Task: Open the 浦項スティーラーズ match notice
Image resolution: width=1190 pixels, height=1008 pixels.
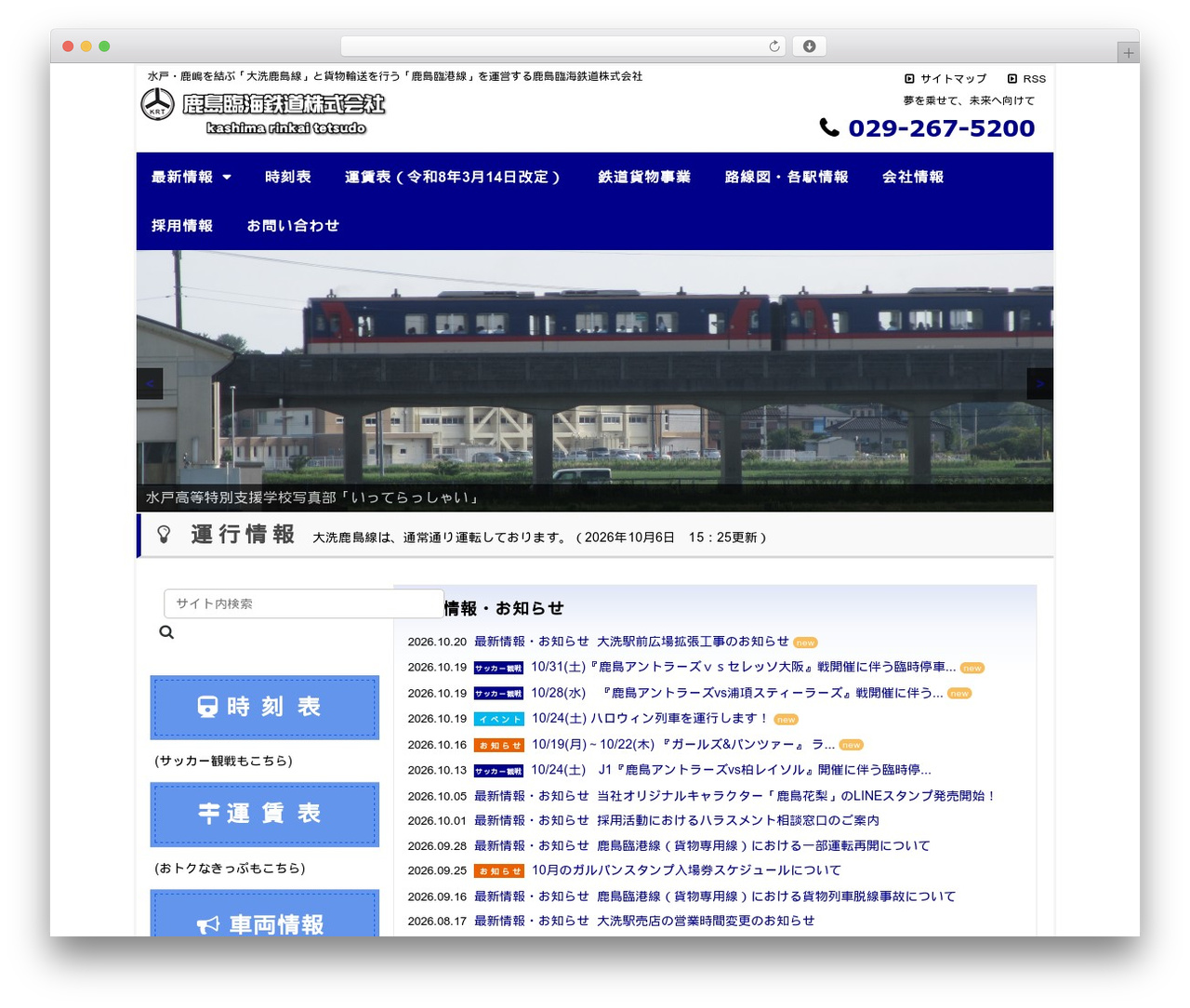Action: tap(737, 693)
